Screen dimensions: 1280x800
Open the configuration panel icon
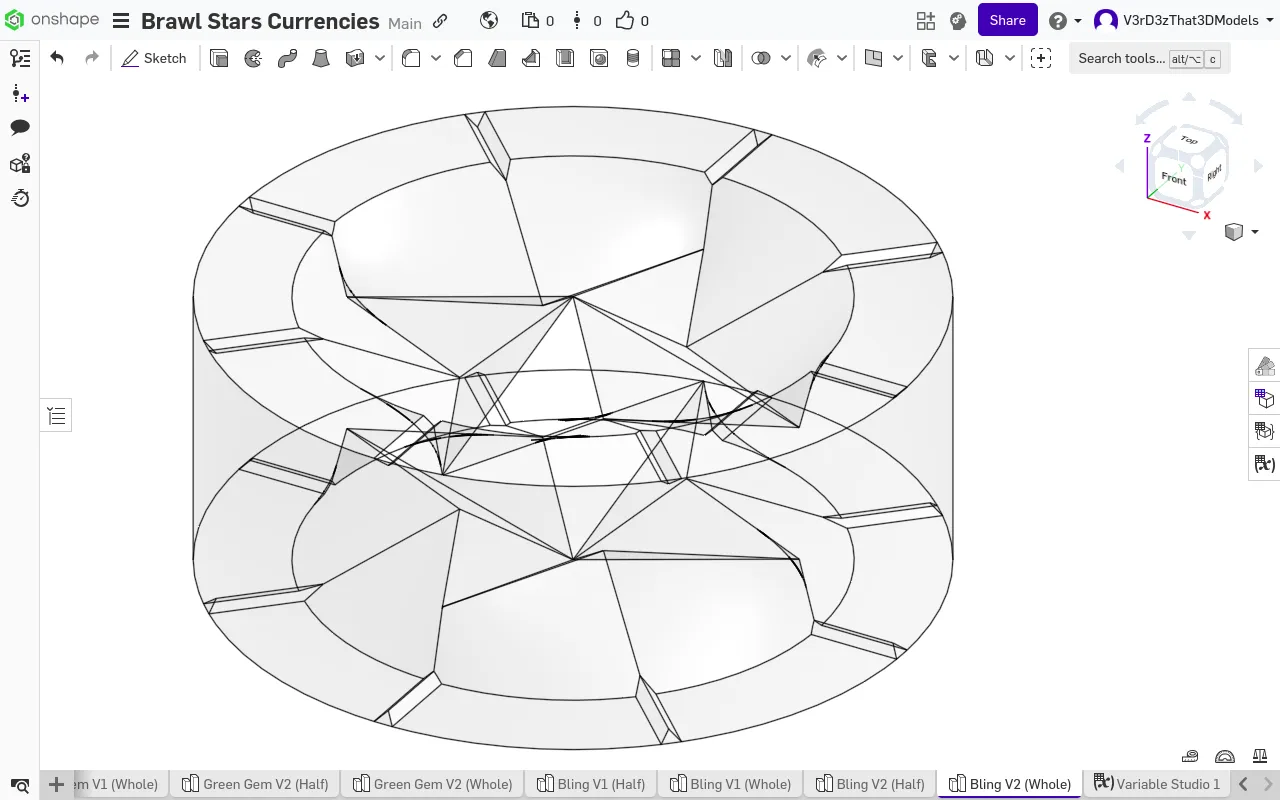pos(1265,398)
